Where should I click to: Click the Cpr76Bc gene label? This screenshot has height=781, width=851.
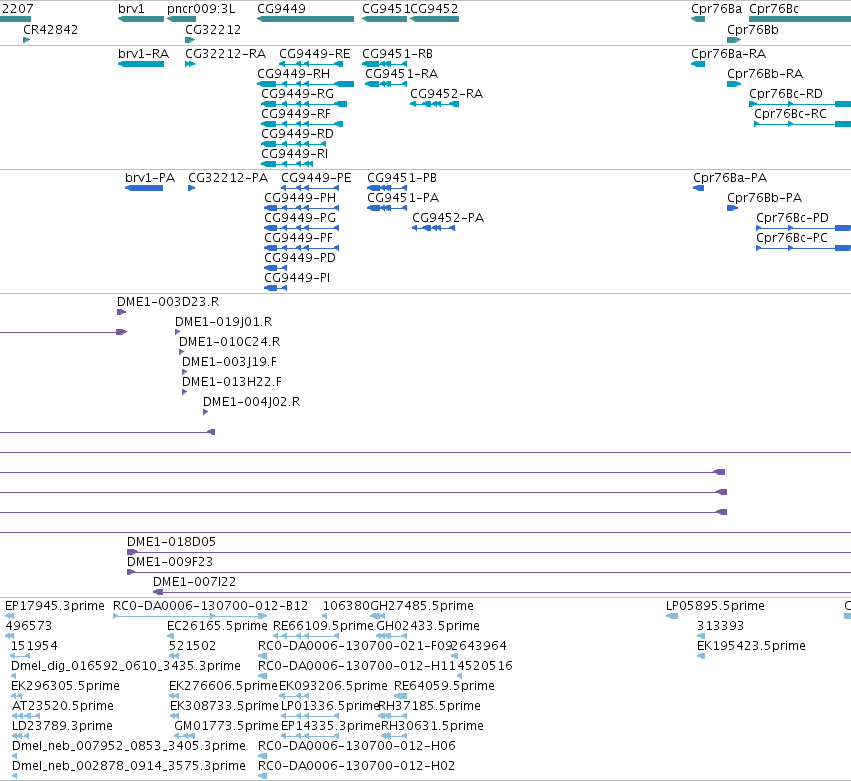(x=774, y=9)
